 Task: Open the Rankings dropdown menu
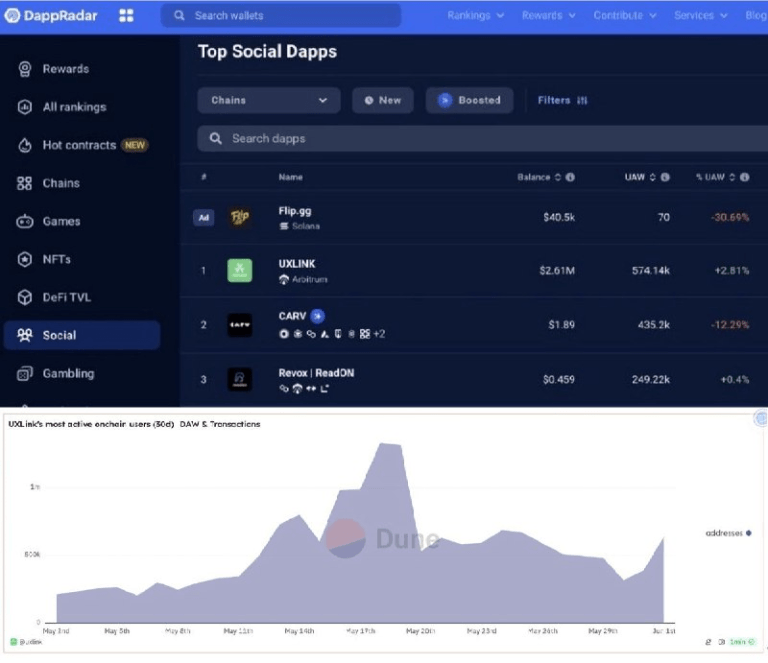[x=476, y=16]
